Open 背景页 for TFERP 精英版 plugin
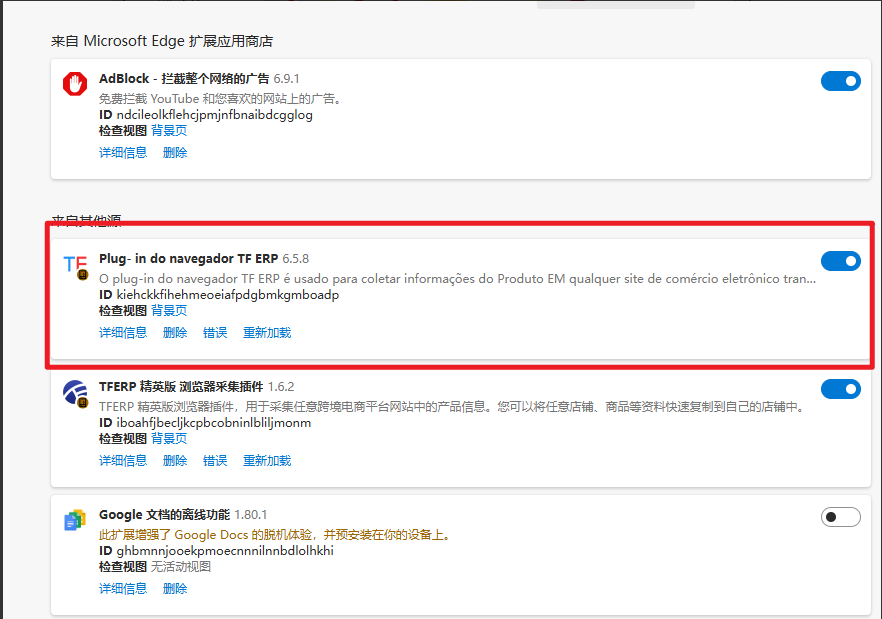The width and height of the screenshot is (882, 619). (x=169, y=438)
